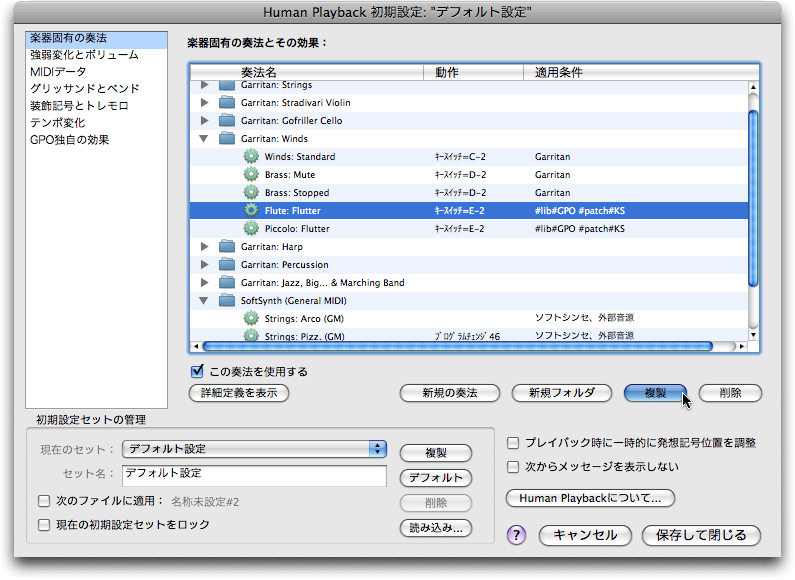Click Human Playbackについて... button
795x580 pixels.
[x=590, y=498]
